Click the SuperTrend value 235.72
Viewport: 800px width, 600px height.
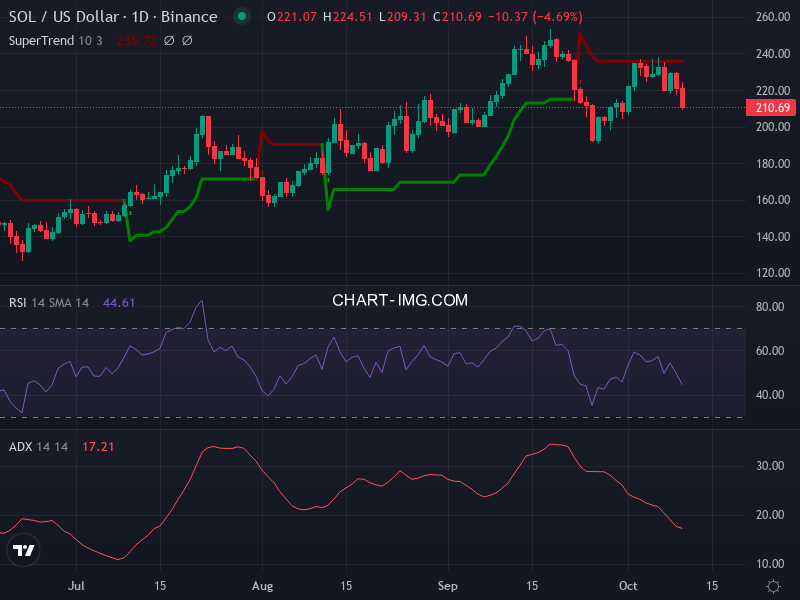point(137,40)
